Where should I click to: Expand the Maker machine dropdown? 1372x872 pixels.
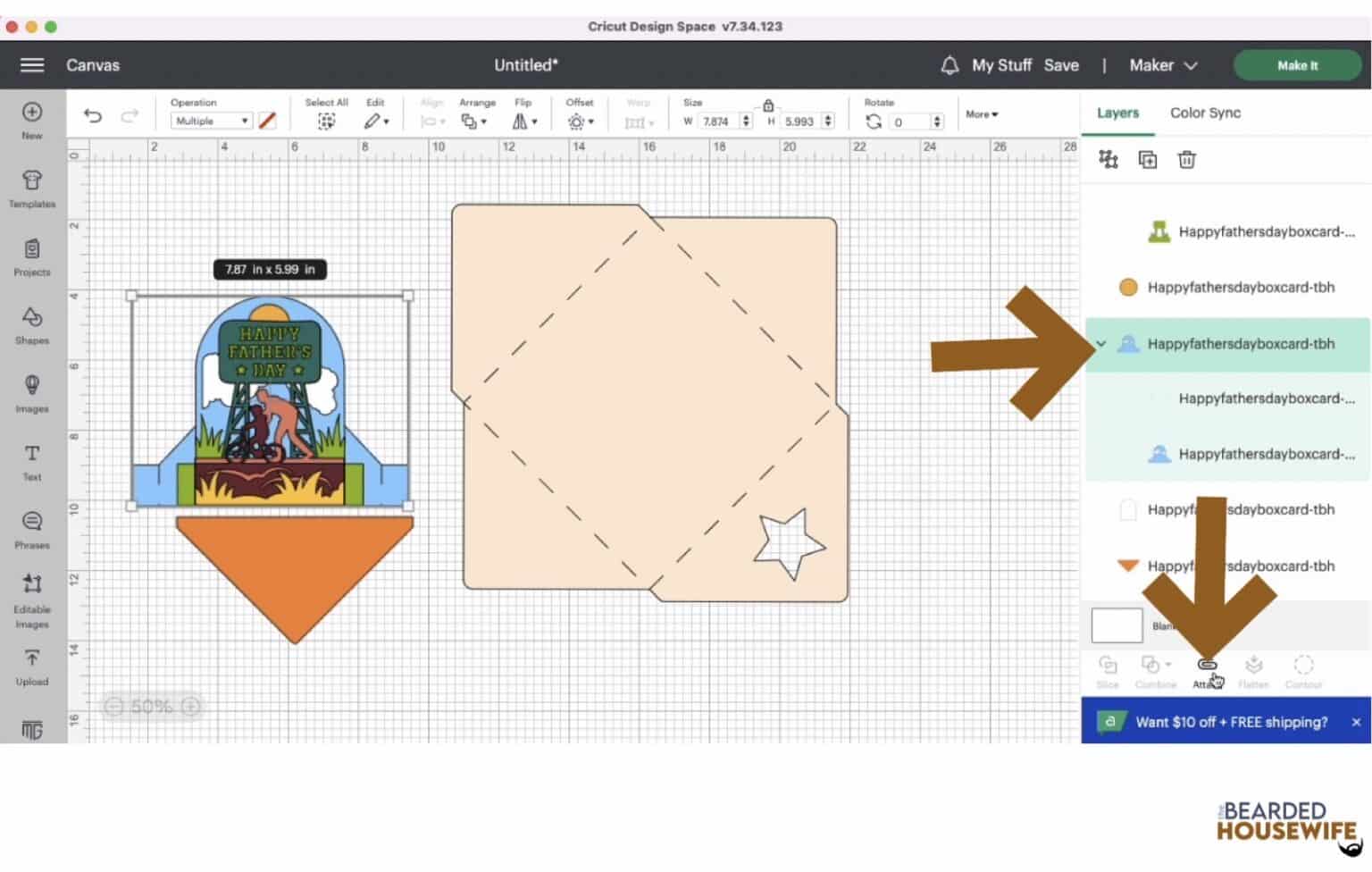pyautogui.click(x=1163, y=65)
